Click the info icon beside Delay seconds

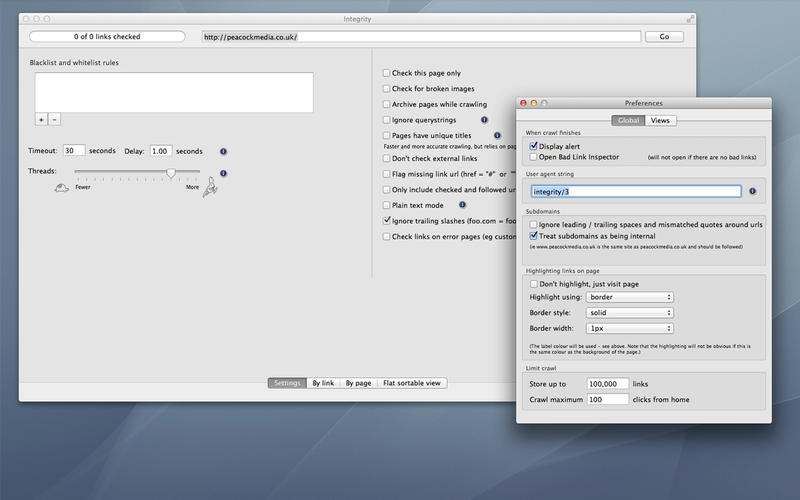click(223, 151)
